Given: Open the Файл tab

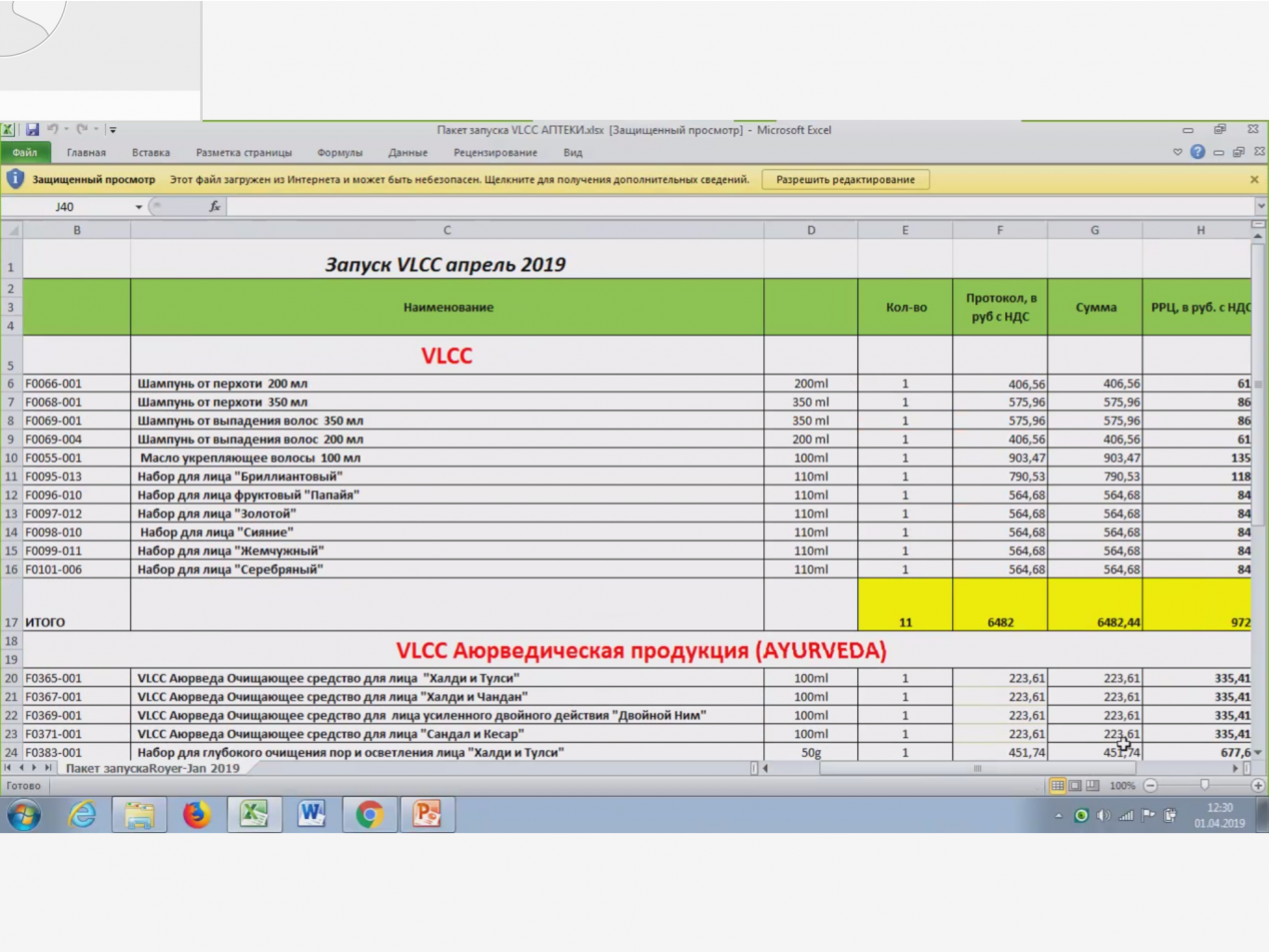Looking at the screenshot, I should 25,152.
